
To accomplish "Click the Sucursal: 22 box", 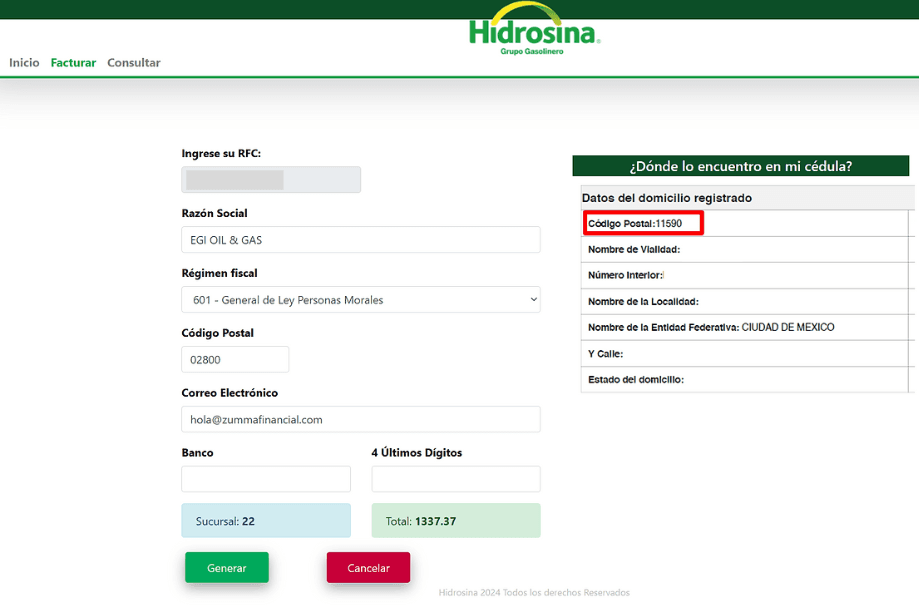I will (266, 520).
